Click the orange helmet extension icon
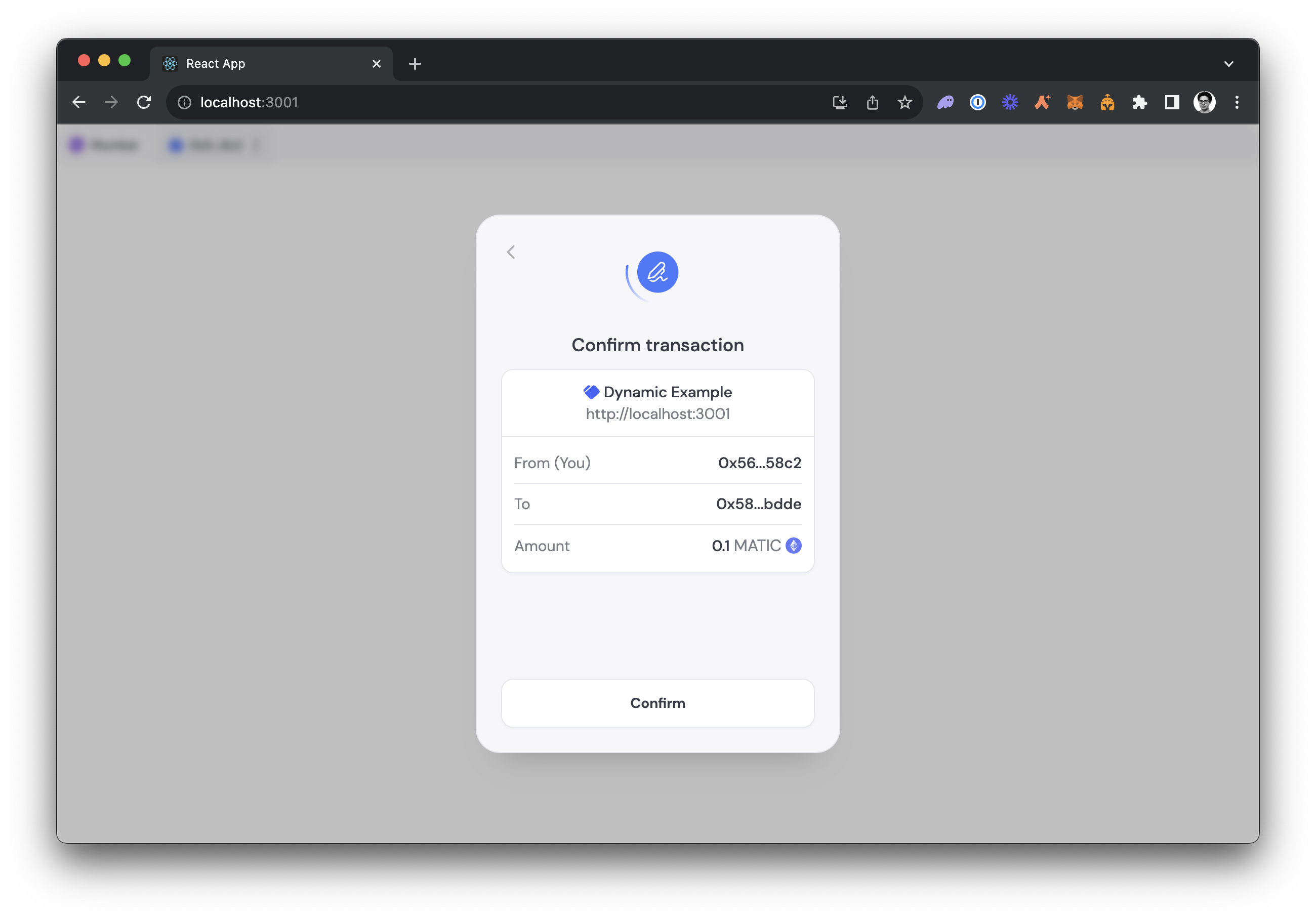 (1107, 103)
